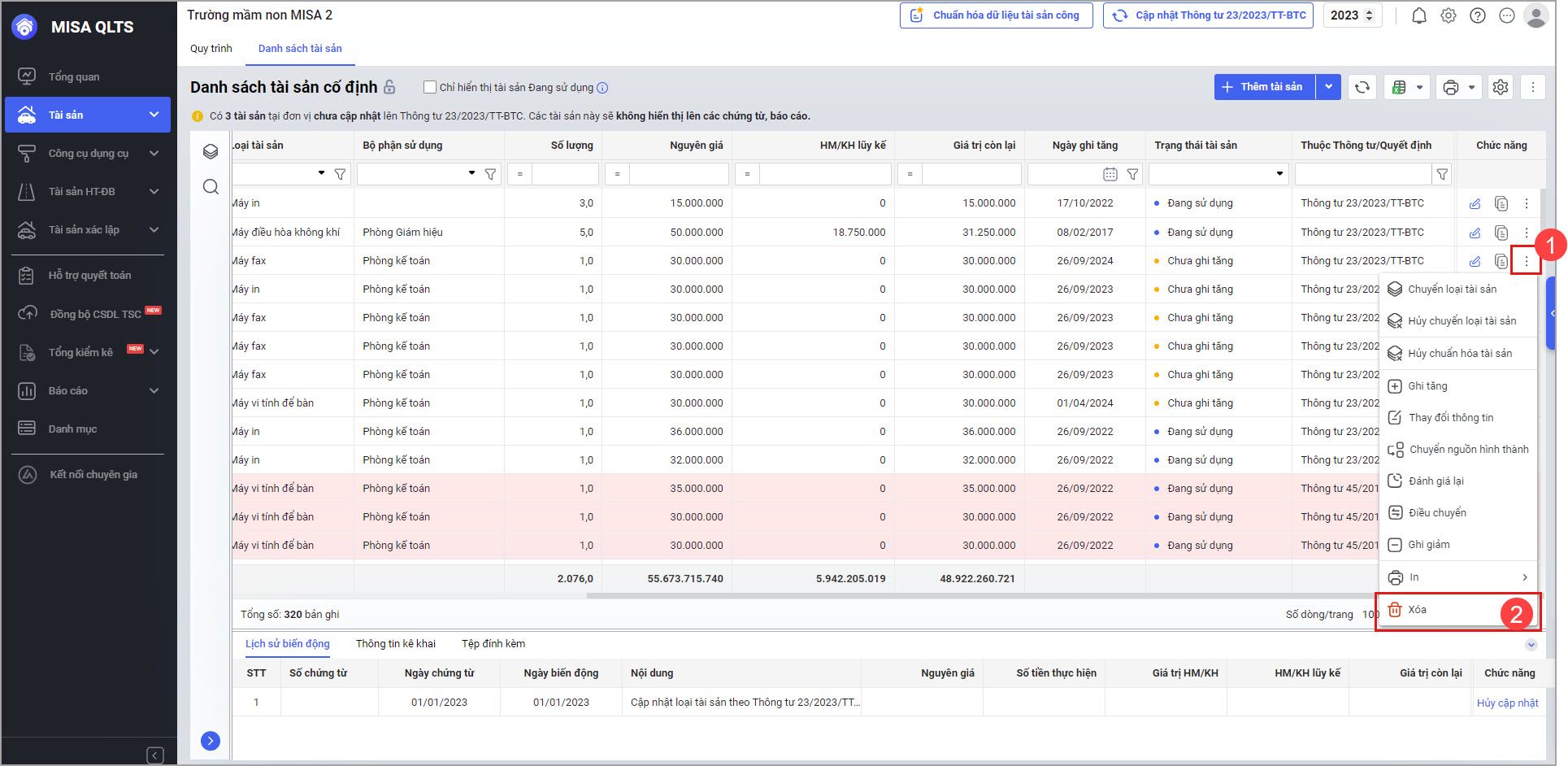This screenshot has width=1568, height=766.
Task: Click the Nguyên giá filter input field
Action: click(x=678, y=174)
